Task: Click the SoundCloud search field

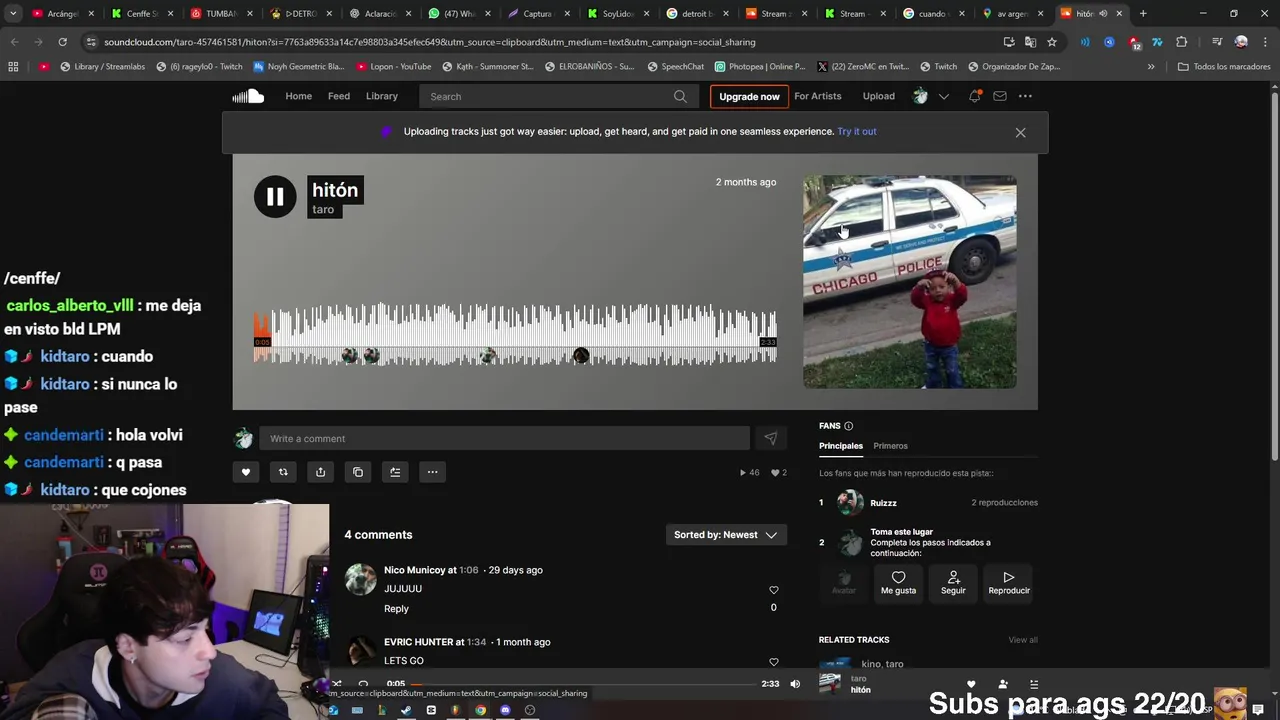Action: [x=558, y=96]
